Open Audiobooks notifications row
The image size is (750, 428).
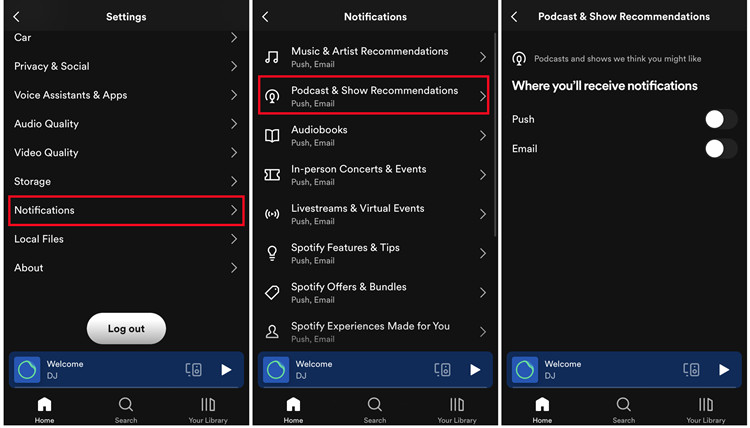(x=374, y=136)
